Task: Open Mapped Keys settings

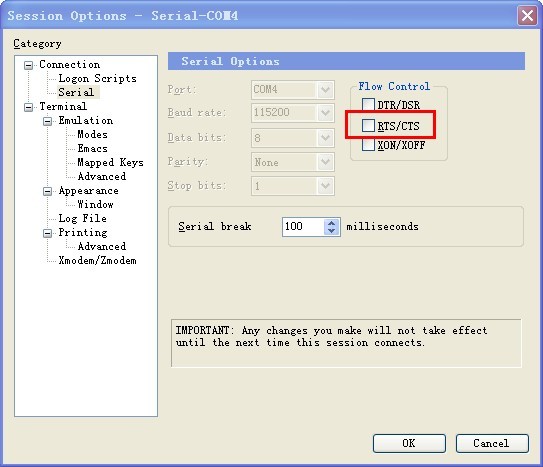Action: 110,162
